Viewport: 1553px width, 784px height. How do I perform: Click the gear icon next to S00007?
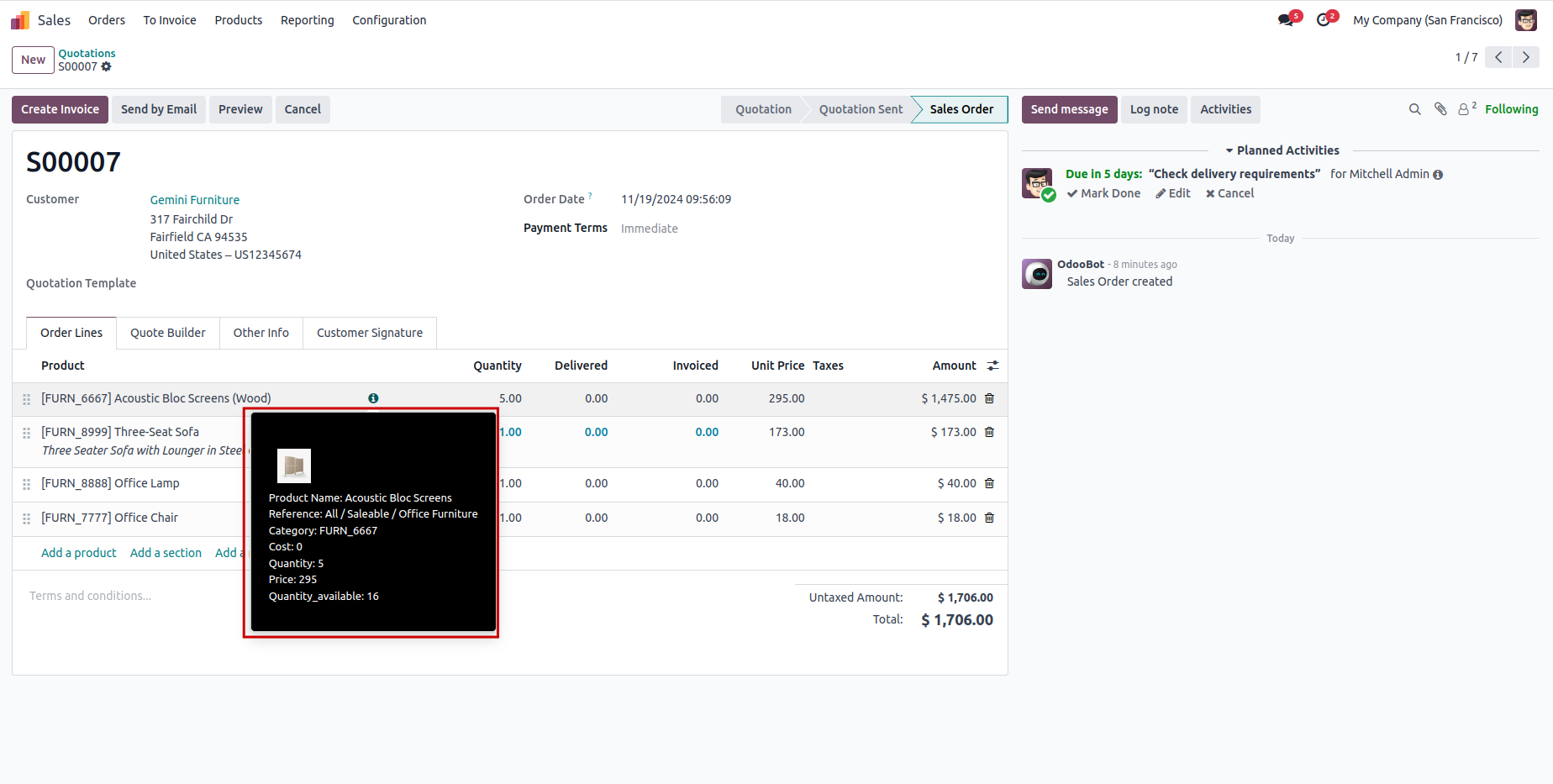coord(107,66)
